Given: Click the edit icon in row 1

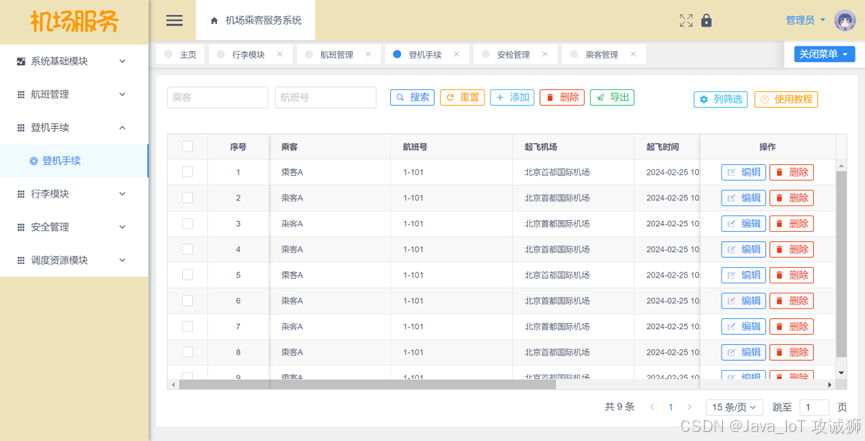Looking at the screenshot, I should pos(731,173).
